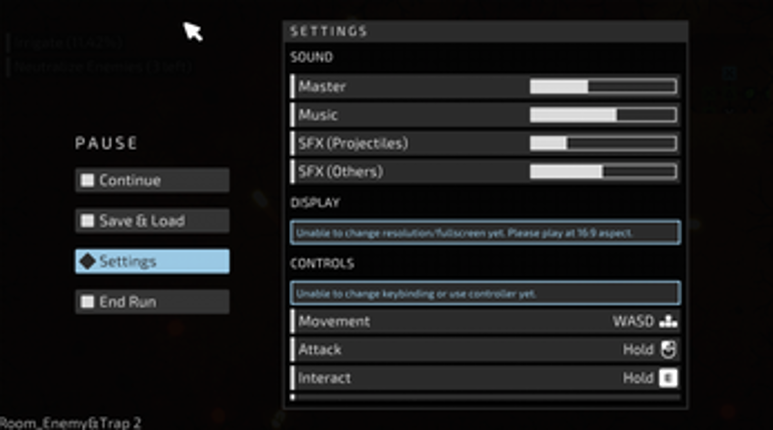Click the End Run button
773x430 pixels.
click(x=152, y=302)
